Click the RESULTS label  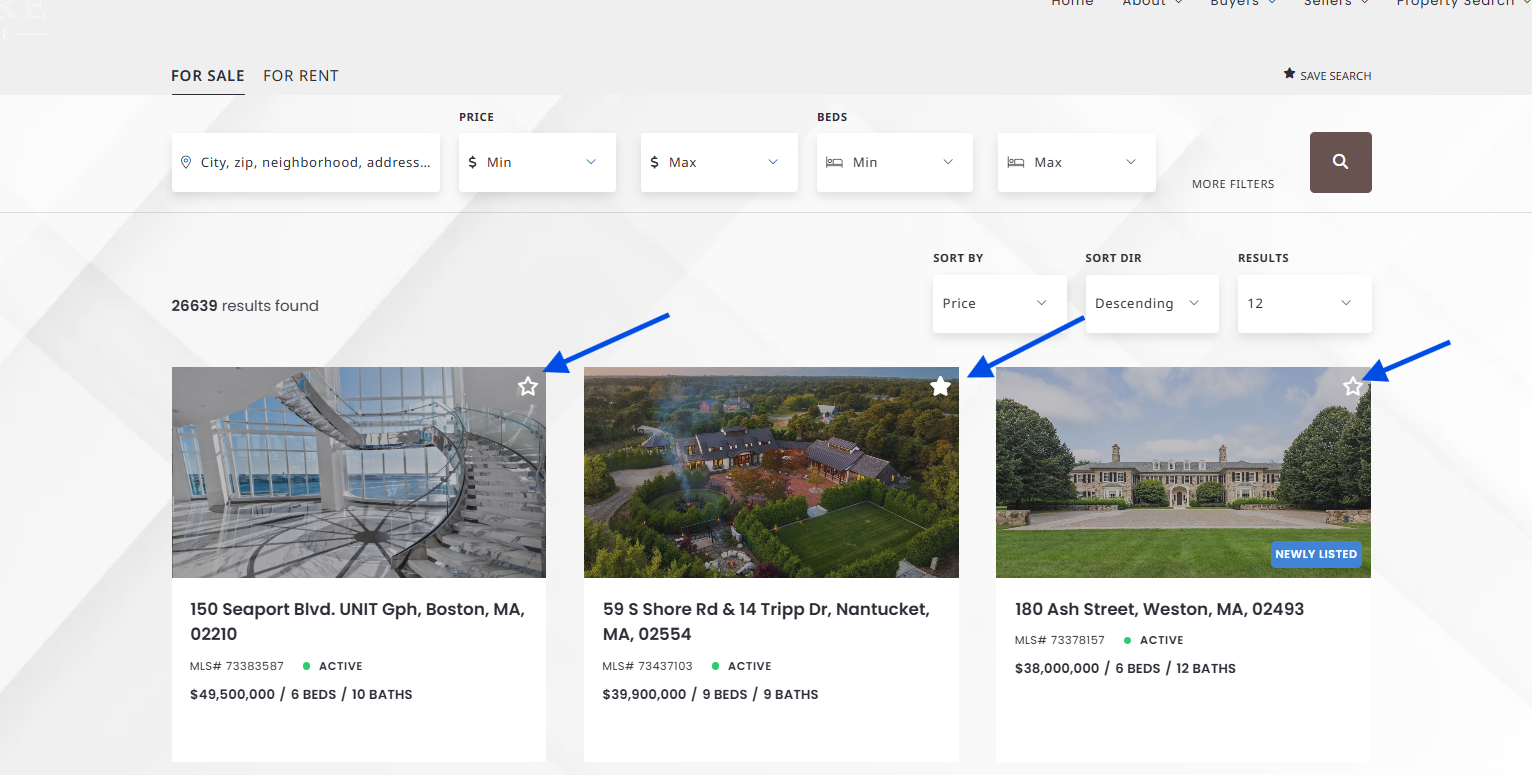pos(1263,258)
